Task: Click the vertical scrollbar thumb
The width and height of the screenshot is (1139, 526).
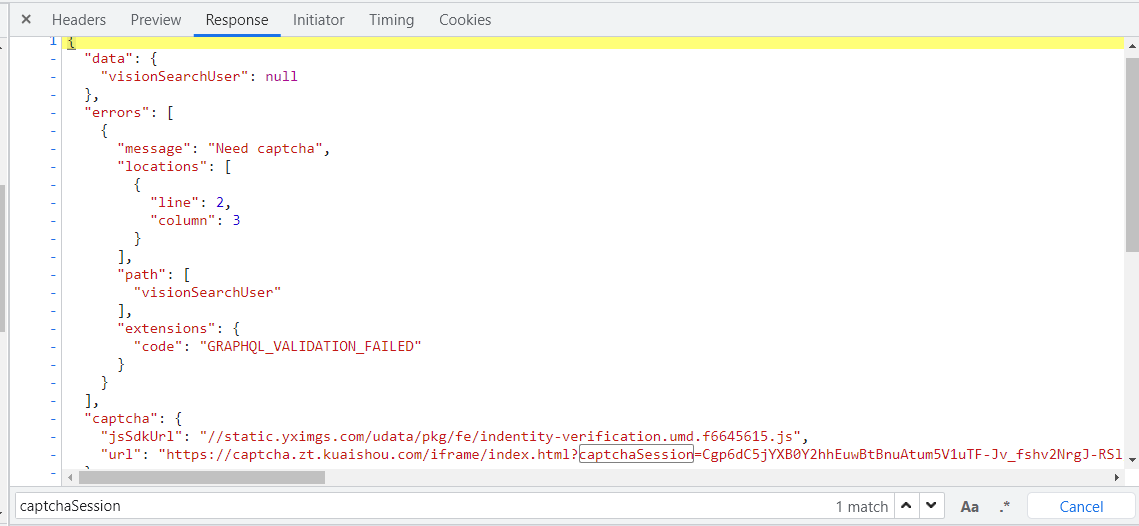Action: (1132, 154)
